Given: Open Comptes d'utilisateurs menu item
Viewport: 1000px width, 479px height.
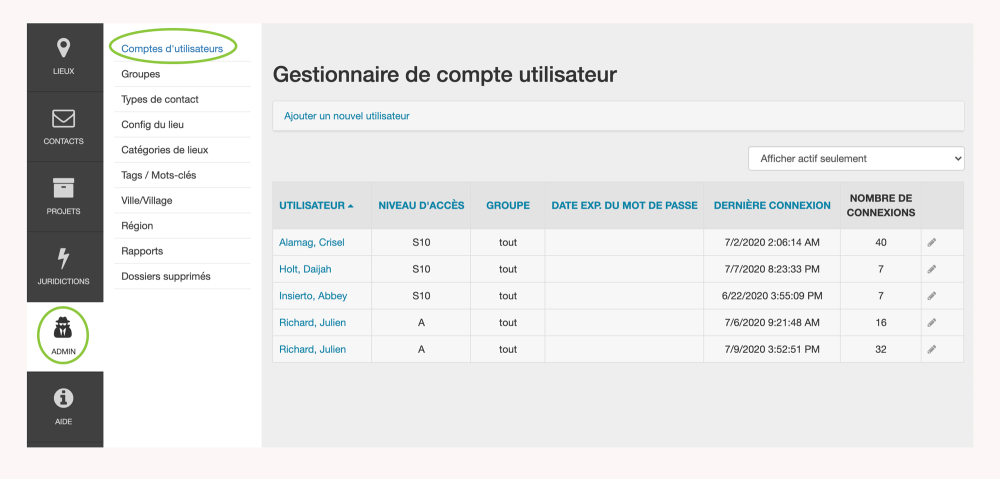Looking at the screenshot, I should pyautogui.click(x=172, y=48).
